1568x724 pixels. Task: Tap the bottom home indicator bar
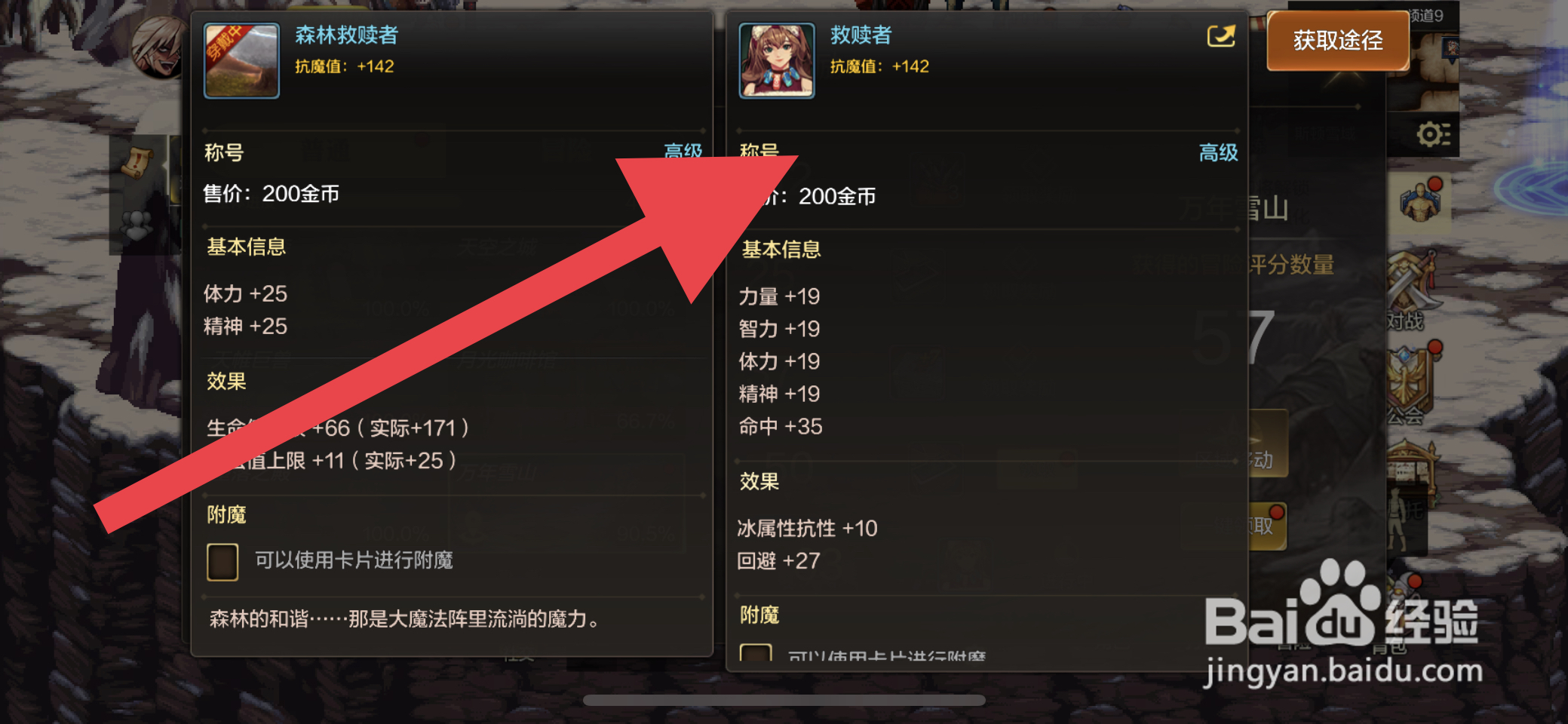point(784,701)
